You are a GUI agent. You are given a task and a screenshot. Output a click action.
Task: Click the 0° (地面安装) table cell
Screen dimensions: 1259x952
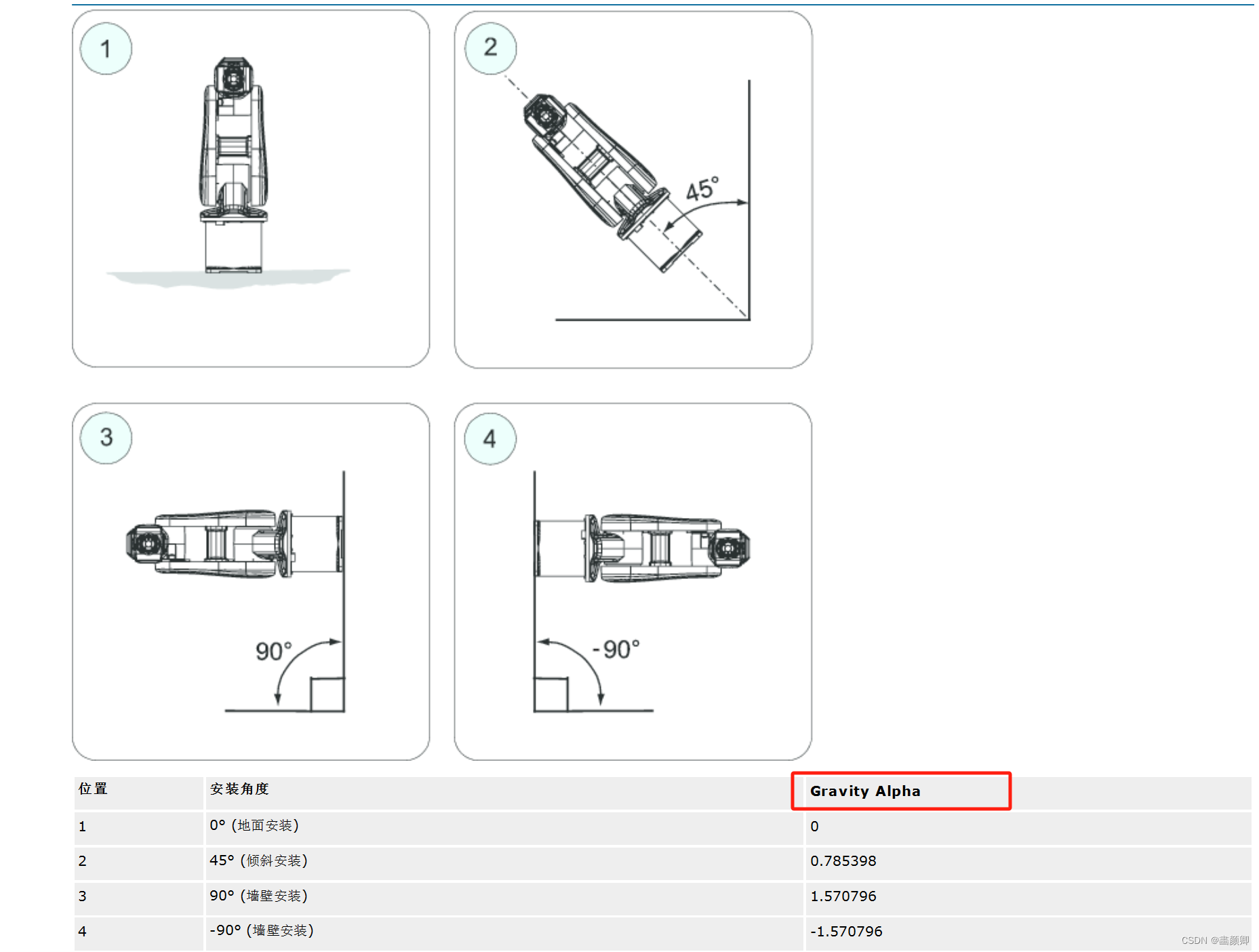(x=504, y=827)
